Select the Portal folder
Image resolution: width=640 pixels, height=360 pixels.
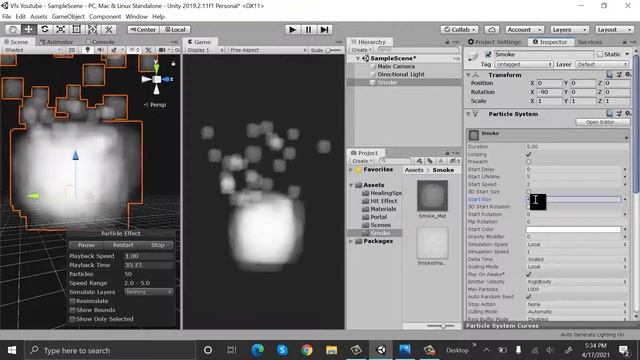[378, 217]
